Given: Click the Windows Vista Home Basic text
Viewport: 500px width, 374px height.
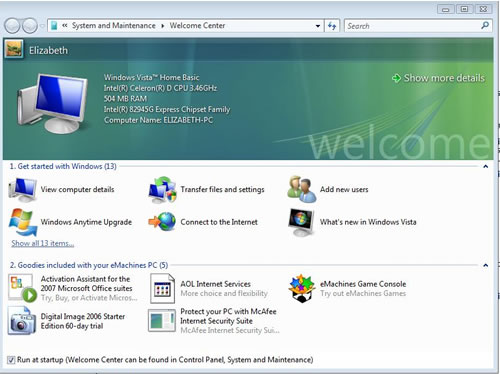Looking at the screenshot, I should pyautogui.click(x=151, y=77).
